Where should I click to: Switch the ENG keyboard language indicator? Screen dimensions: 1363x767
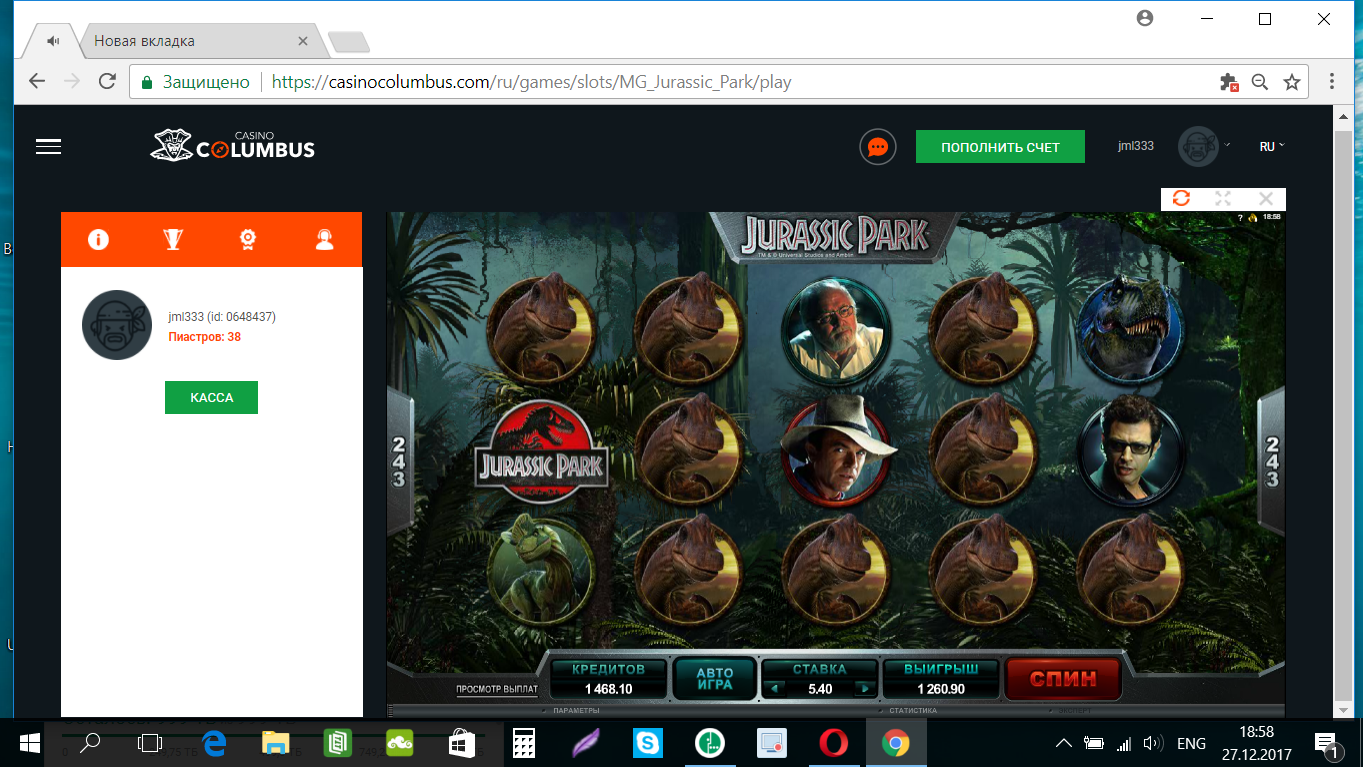[x=1191, y=743]
